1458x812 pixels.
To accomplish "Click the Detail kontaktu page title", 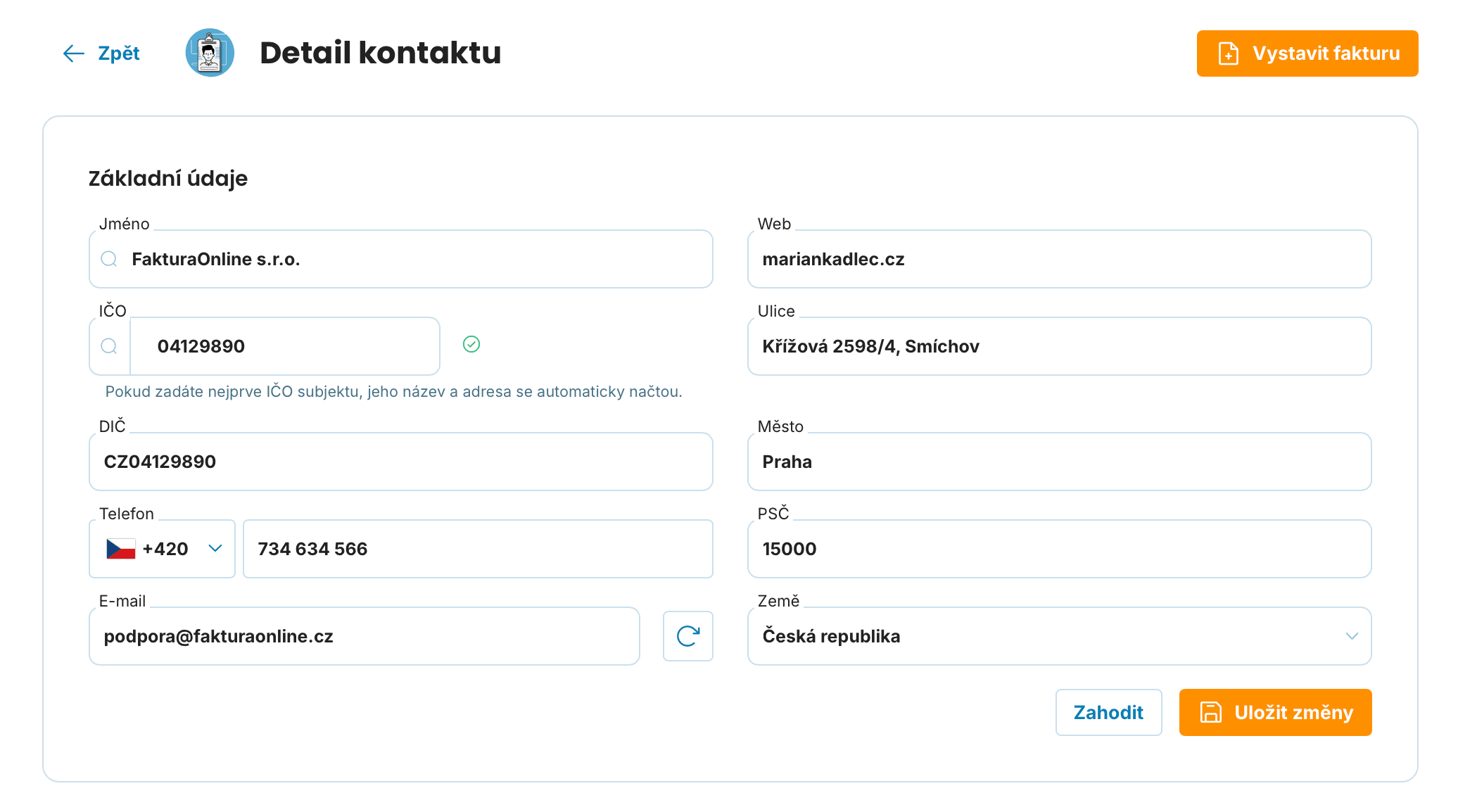I will coord(381,53).
